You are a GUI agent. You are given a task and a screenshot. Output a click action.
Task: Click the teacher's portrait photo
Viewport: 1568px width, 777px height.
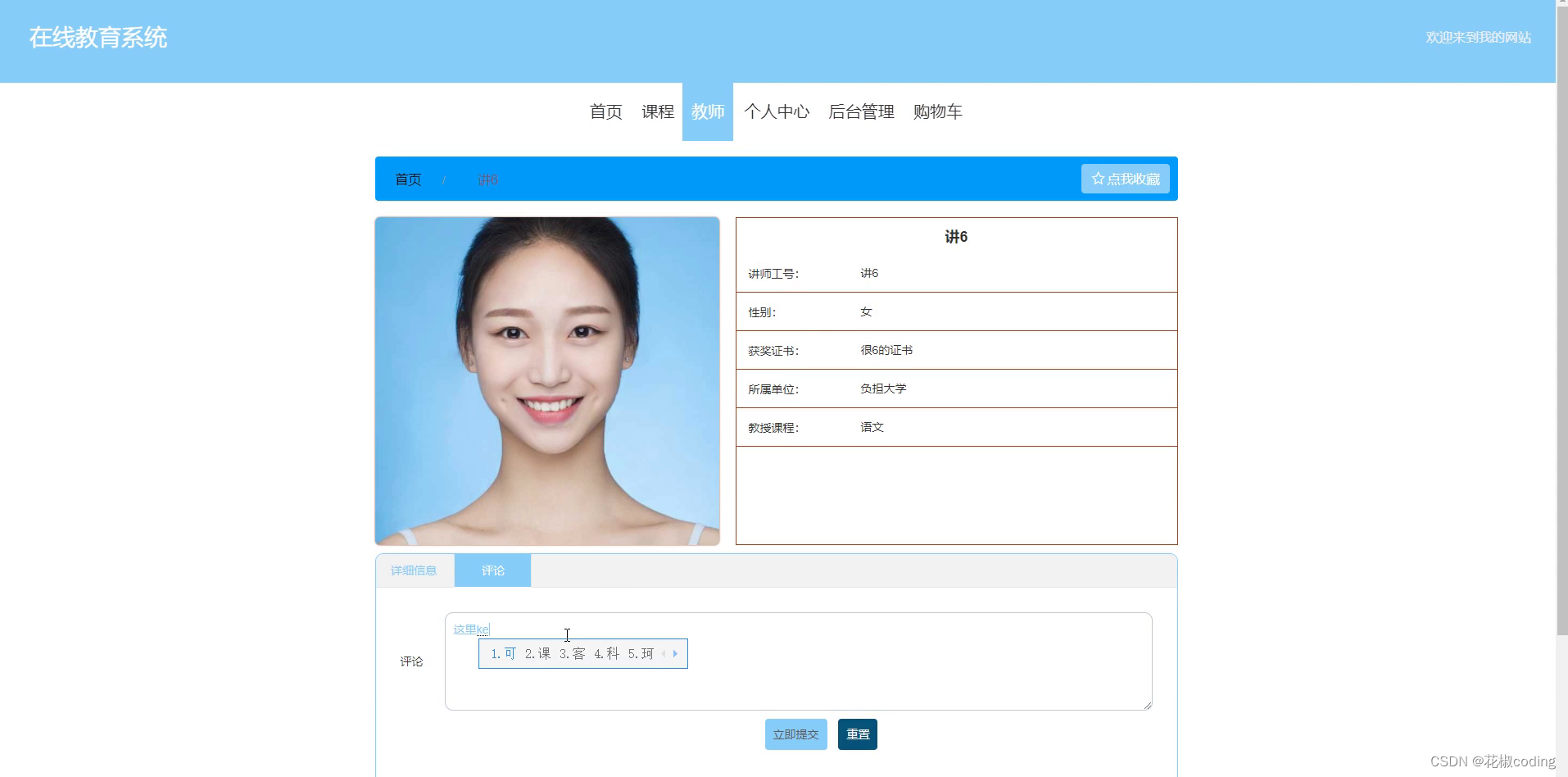click(x=547, y=380)
